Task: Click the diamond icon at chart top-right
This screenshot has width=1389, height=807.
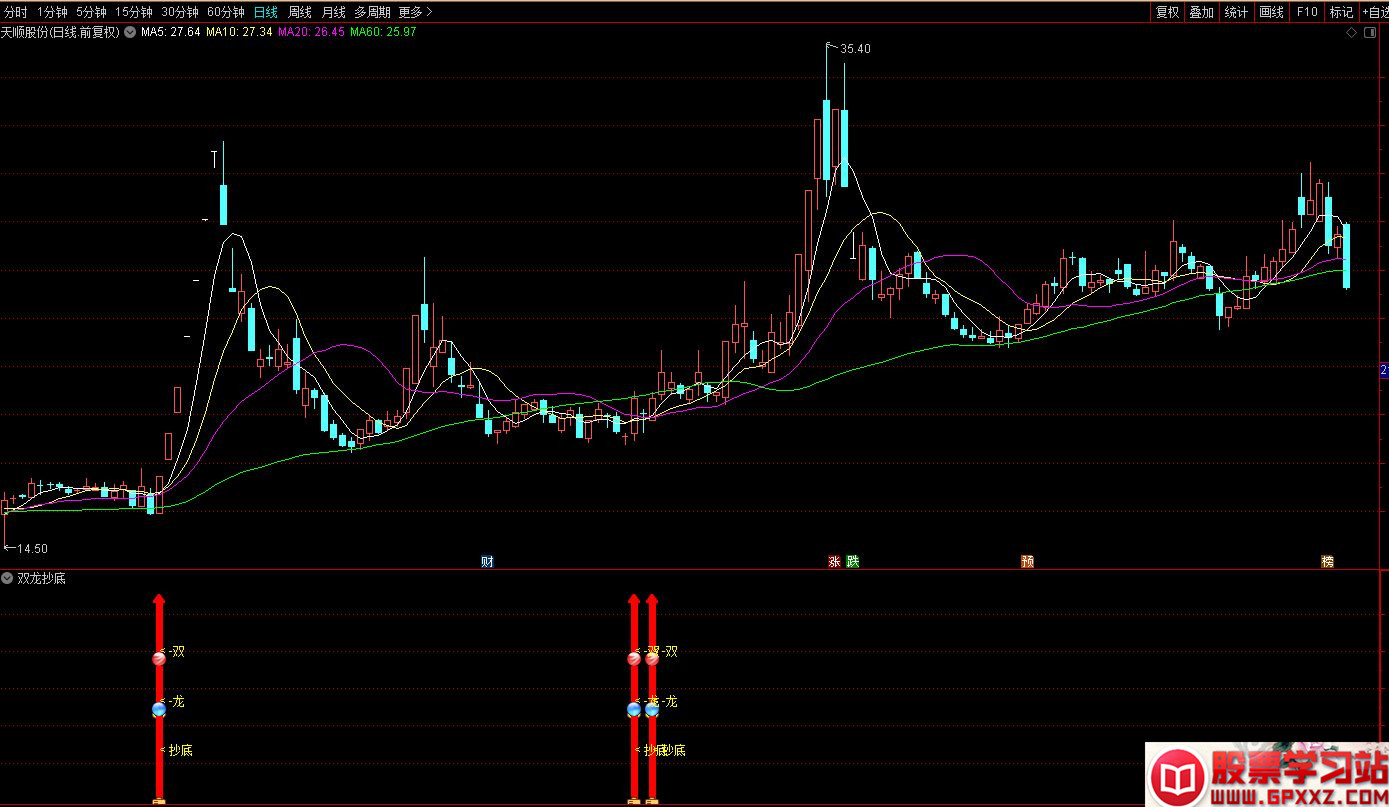Action: [x=1351, y=32]
